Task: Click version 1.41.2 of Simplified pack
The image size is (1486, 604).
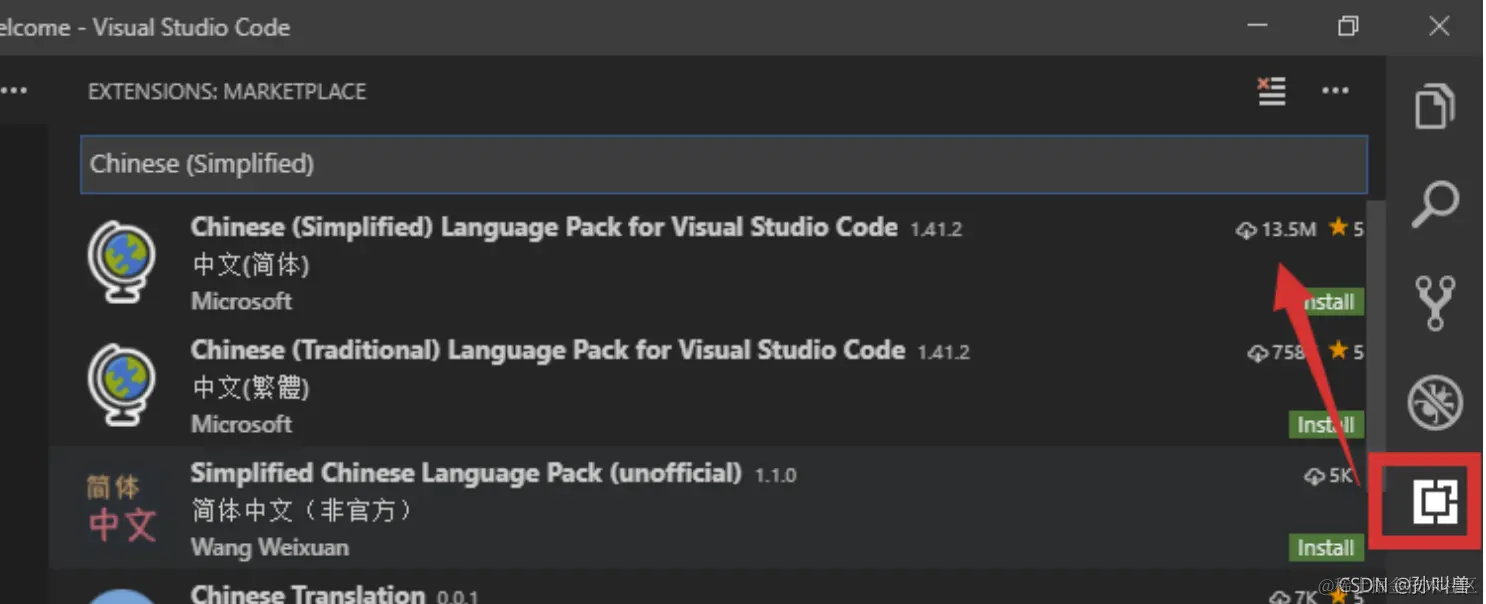Action: tap(936, 230)
